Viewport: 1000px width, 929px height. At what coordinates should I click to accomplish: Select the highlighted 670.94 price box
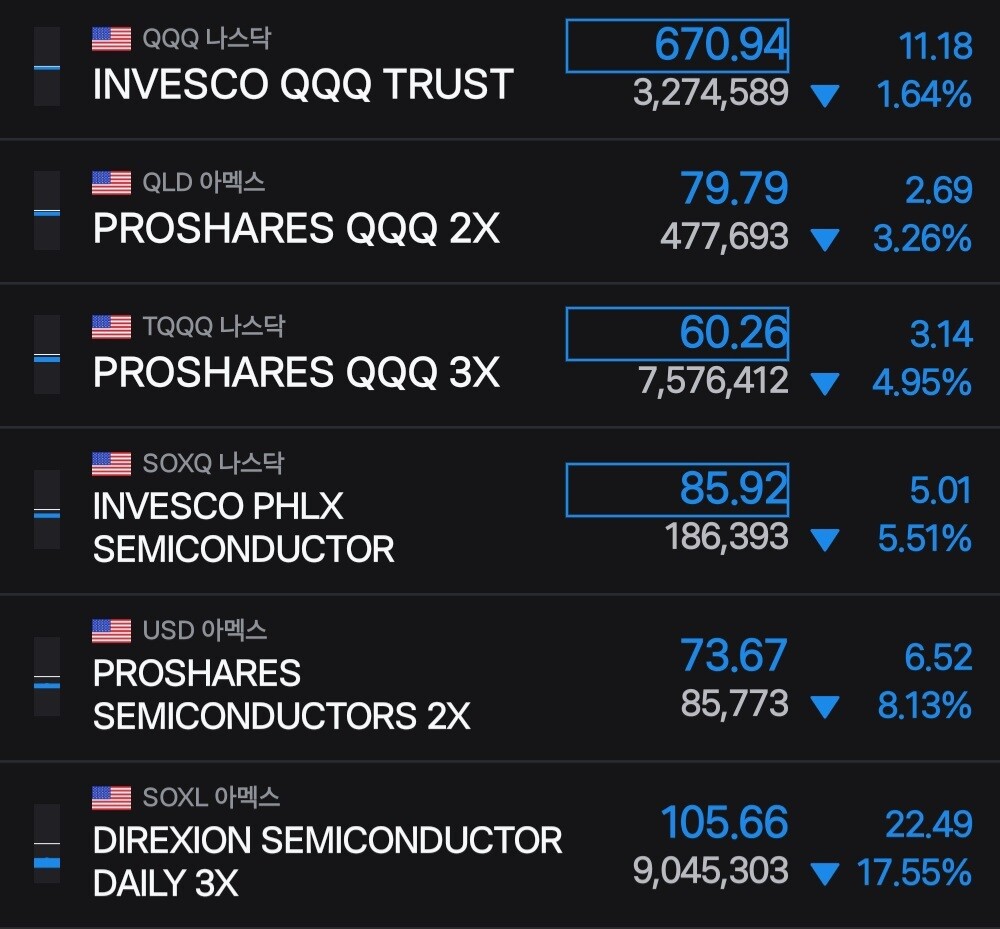(677, 46)
